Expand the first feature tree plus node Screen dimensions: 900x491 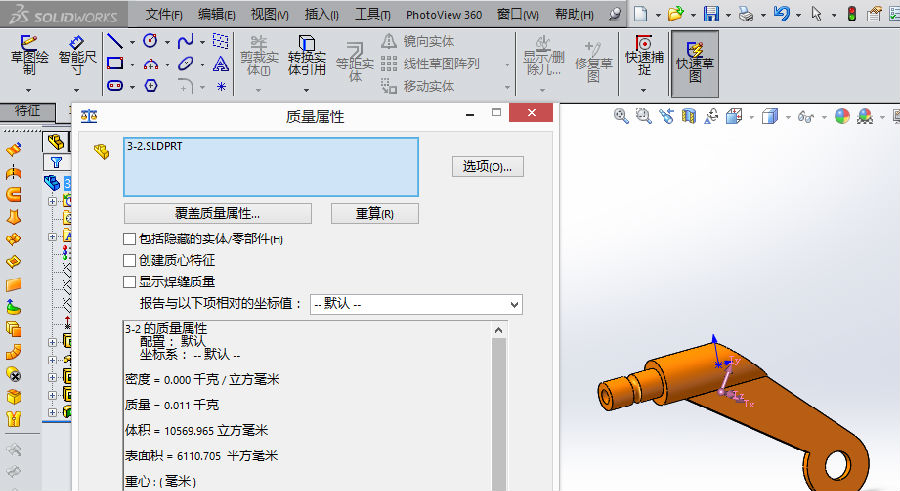[x=52, y=202]
